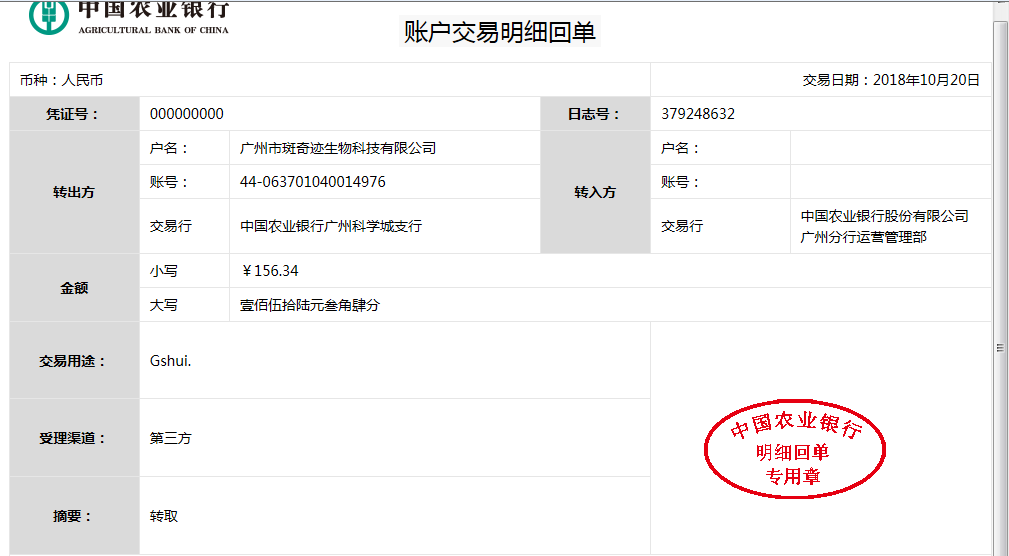Click the 受理渠道 label cell
The image size is (1009, 556).
[75, 438]
